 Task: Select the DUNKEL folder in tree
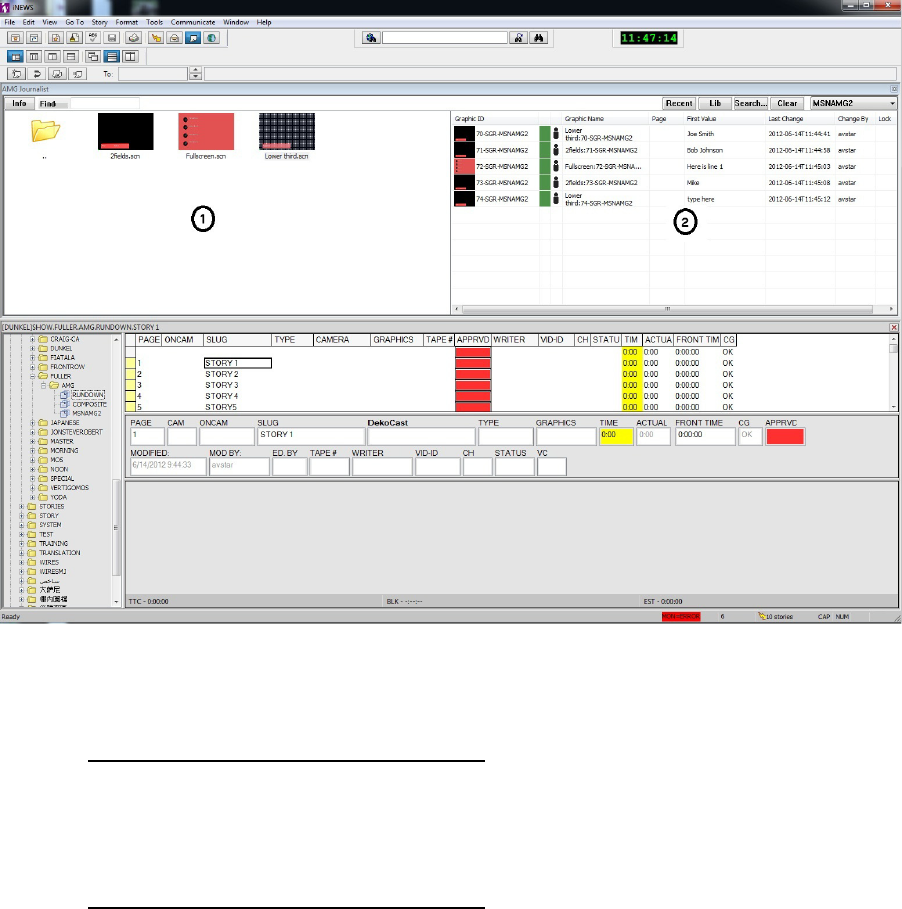pyautogui.click(x=61, y=348)
